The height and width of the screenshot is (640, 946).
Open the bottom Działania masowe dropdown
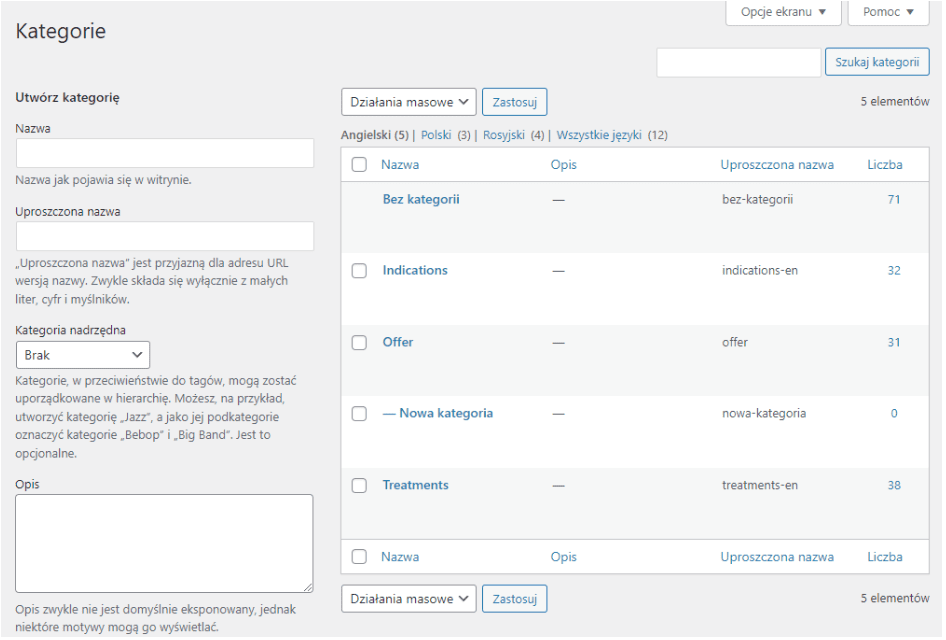pyautogui.click(x=409, y=599)
